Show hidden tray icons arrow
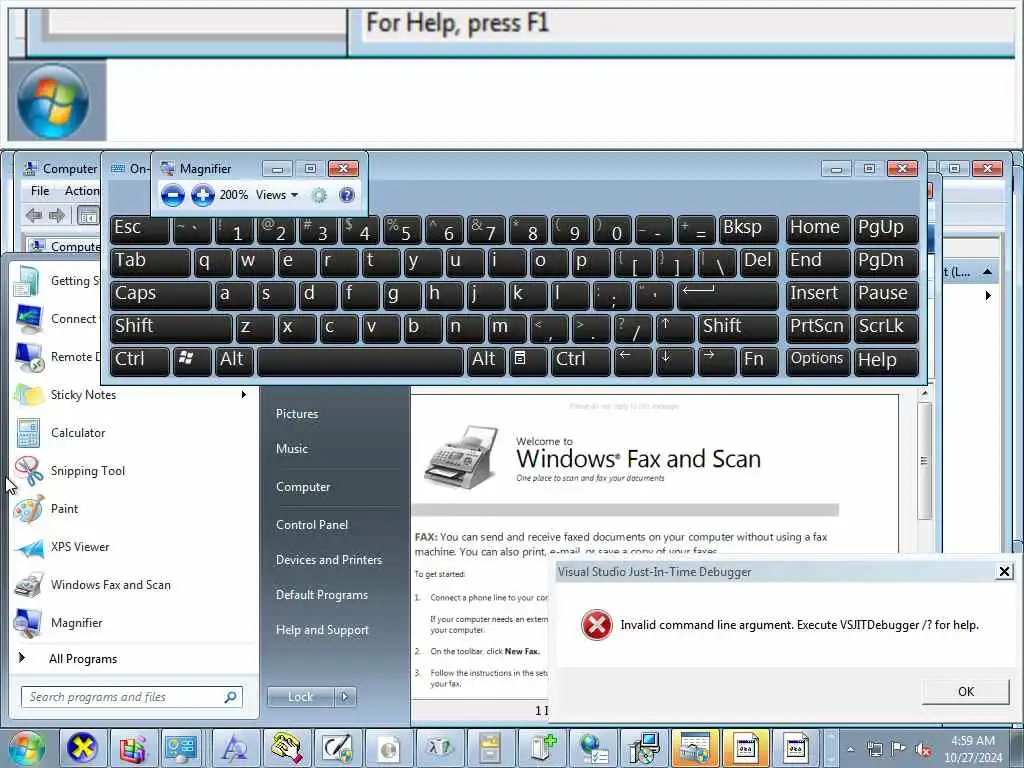 [850, 750]
